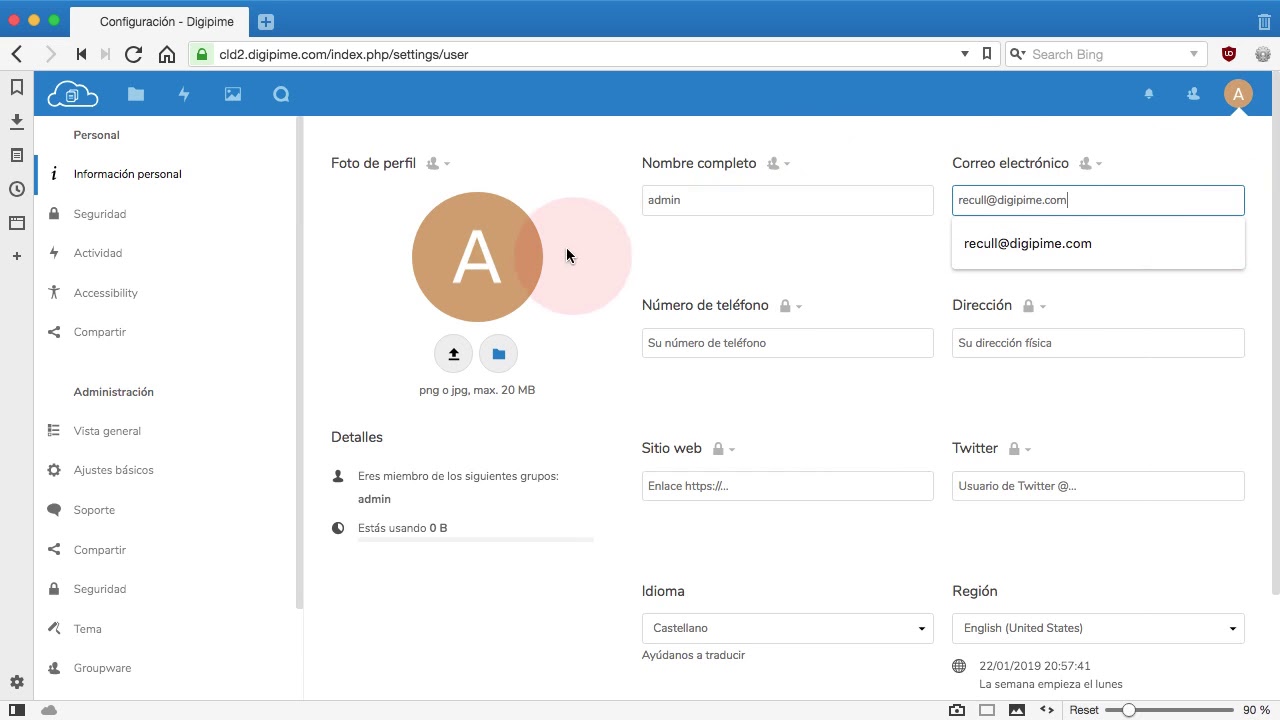Show notifications bell
The image size is (1280, 720).
(x=1149, y=94)
